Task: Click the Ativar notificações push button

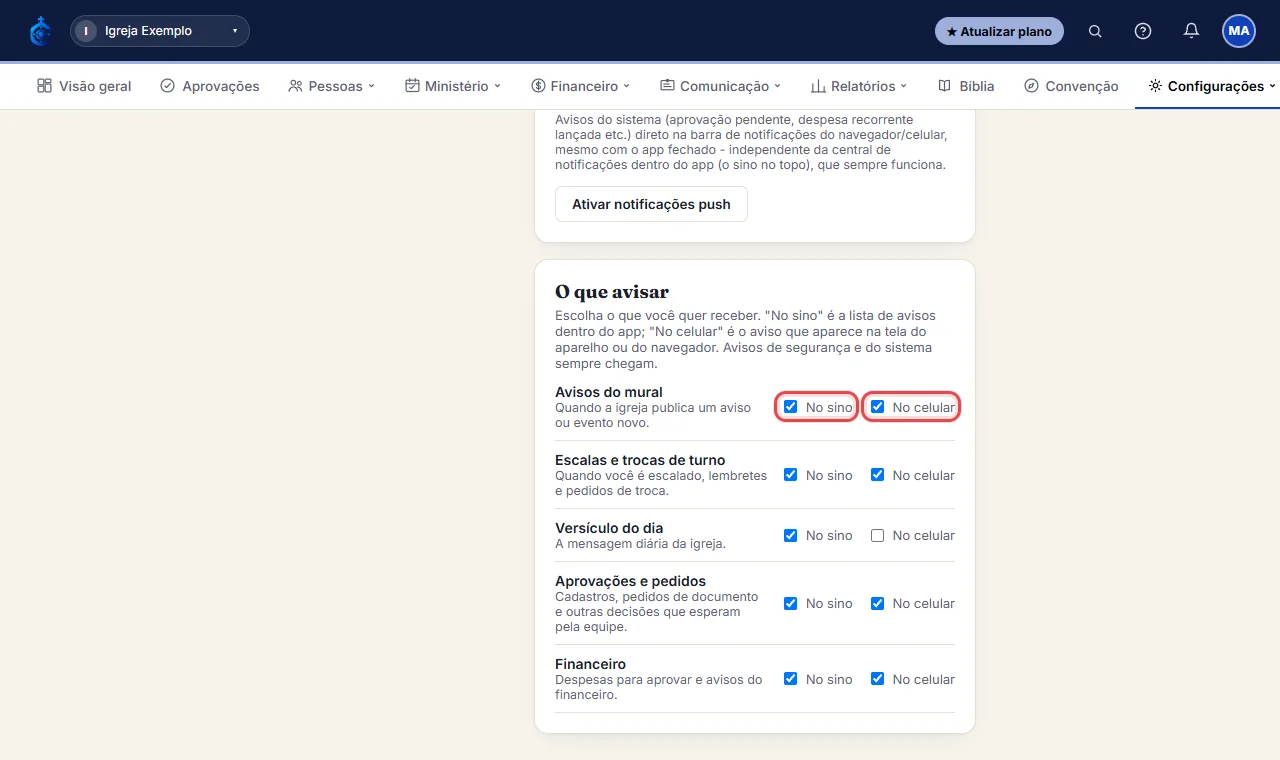Action: coord(651,204)
